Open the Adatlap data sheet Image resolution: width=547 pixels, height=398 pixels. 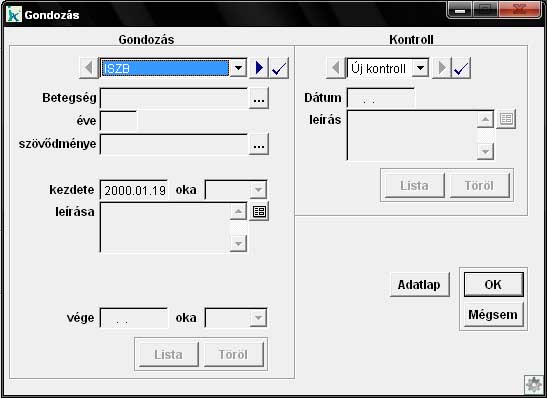[x=419, y=285]
